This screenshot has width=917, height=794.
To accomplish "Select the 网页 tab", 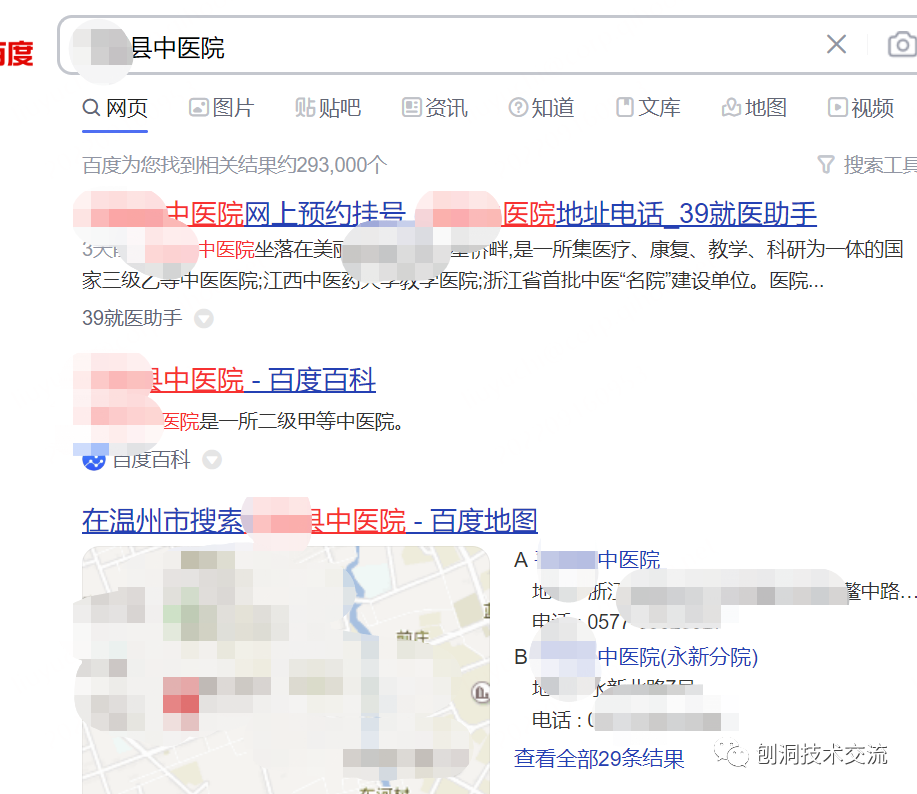I will click(115, 108).
